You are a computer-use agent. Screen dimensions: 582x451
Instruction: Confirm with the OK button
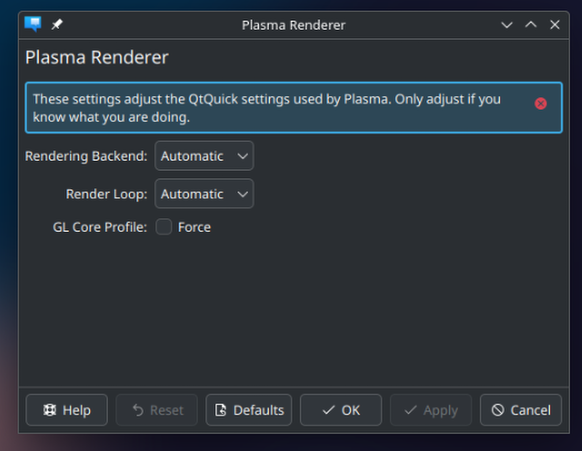341,410
